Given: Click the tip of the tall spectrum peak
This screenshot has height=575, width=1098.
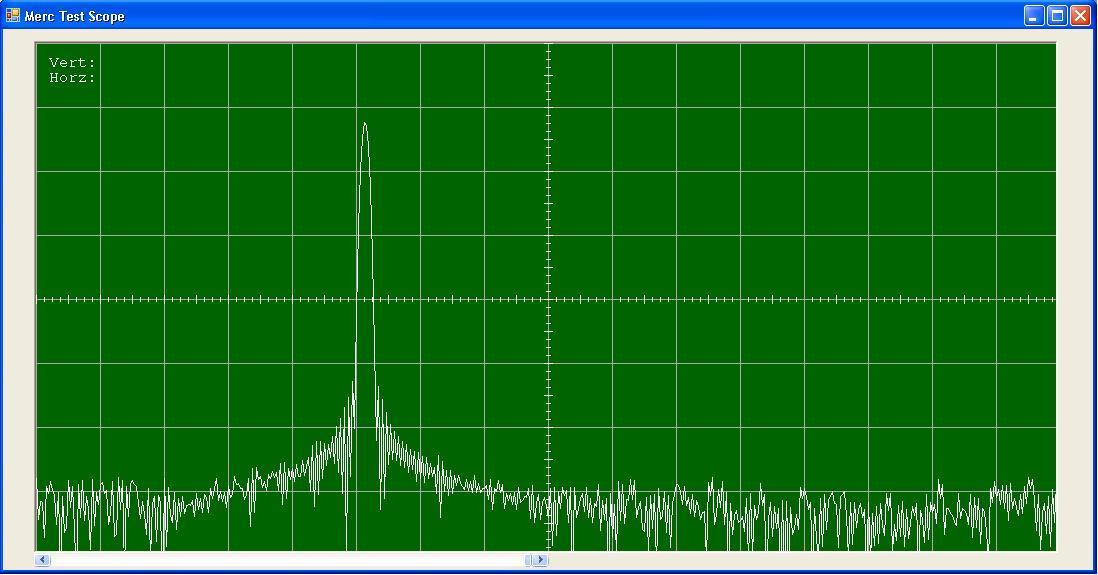Looking at the screenshot, I should (x=365, y=124).
